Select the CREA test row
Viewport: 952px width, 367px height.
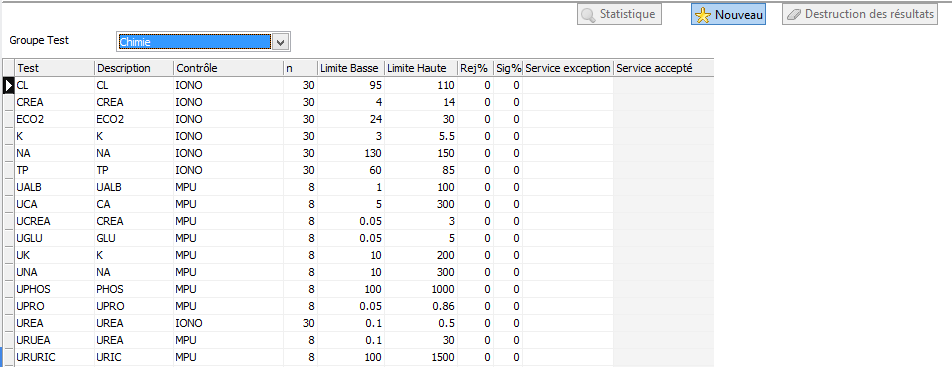pyautogui.click(x=358, y=102)
